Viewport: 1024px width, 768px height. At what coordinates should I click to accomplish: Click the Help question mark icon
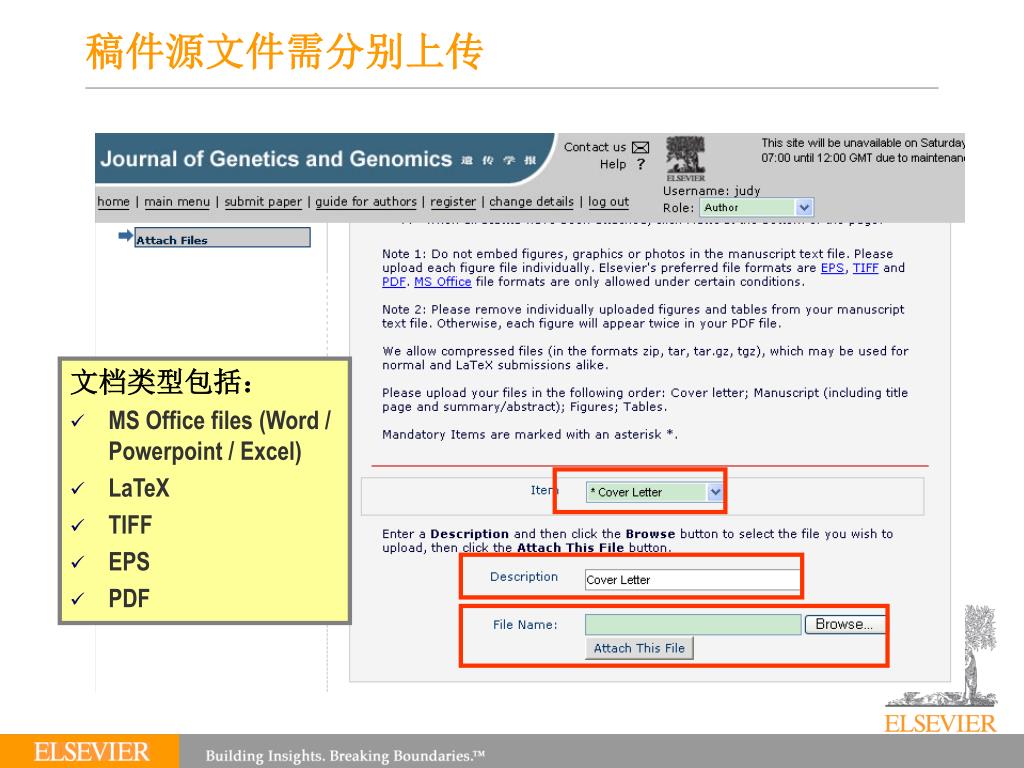coord(641,165)
